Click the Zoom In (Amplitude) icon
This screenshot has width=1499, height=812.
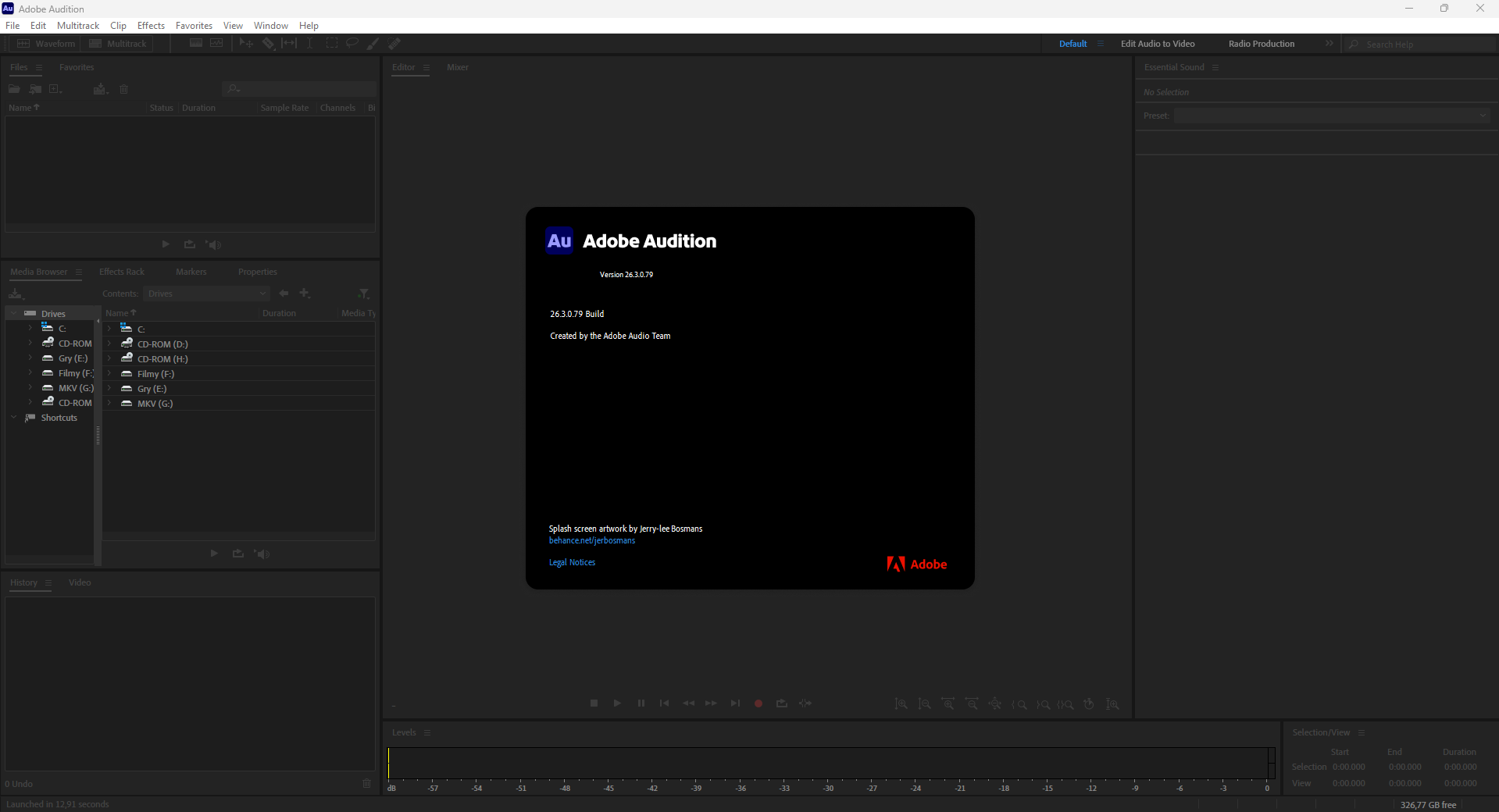[x=901, y=704]
